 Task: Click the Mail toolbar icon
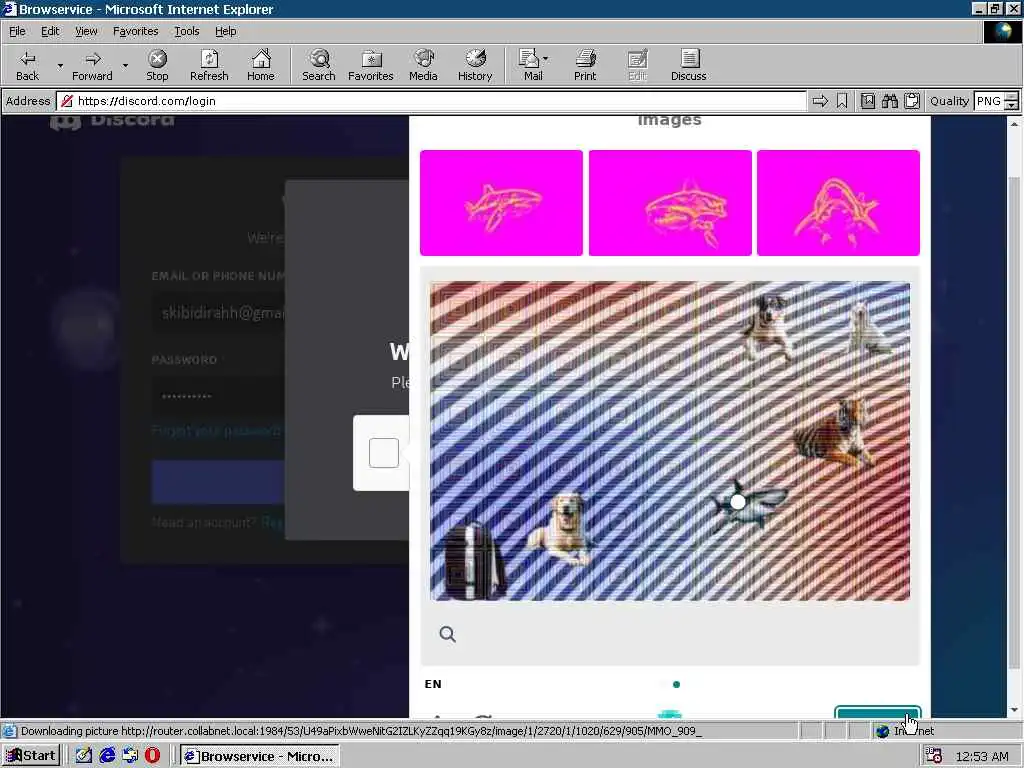530,65
